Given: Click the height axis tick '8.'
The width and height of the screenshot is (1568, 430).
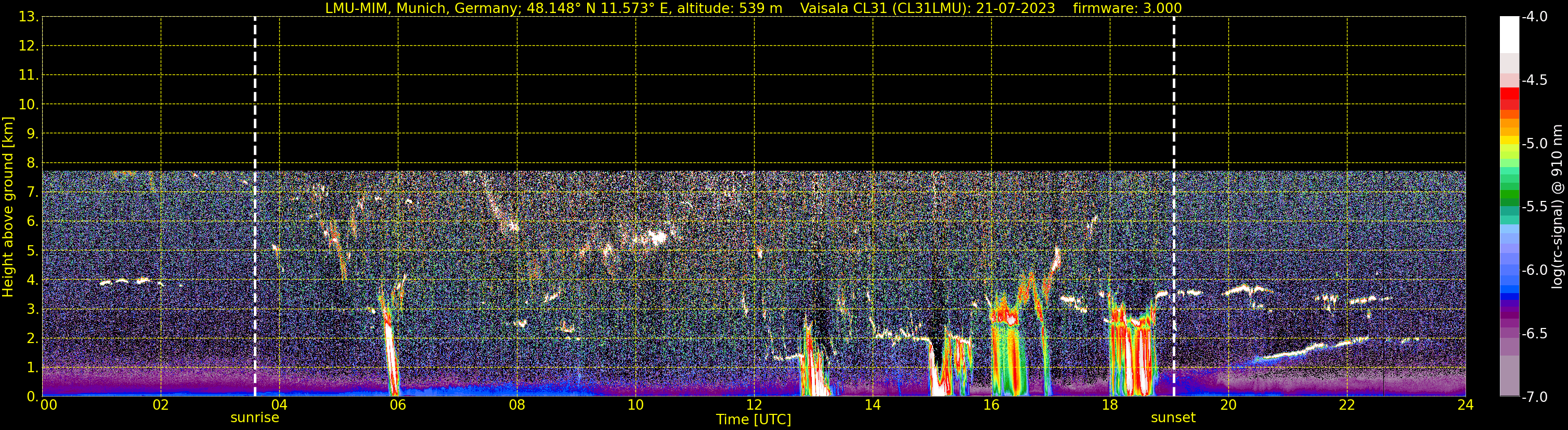Looking at the screenshot, I should 33,162.
